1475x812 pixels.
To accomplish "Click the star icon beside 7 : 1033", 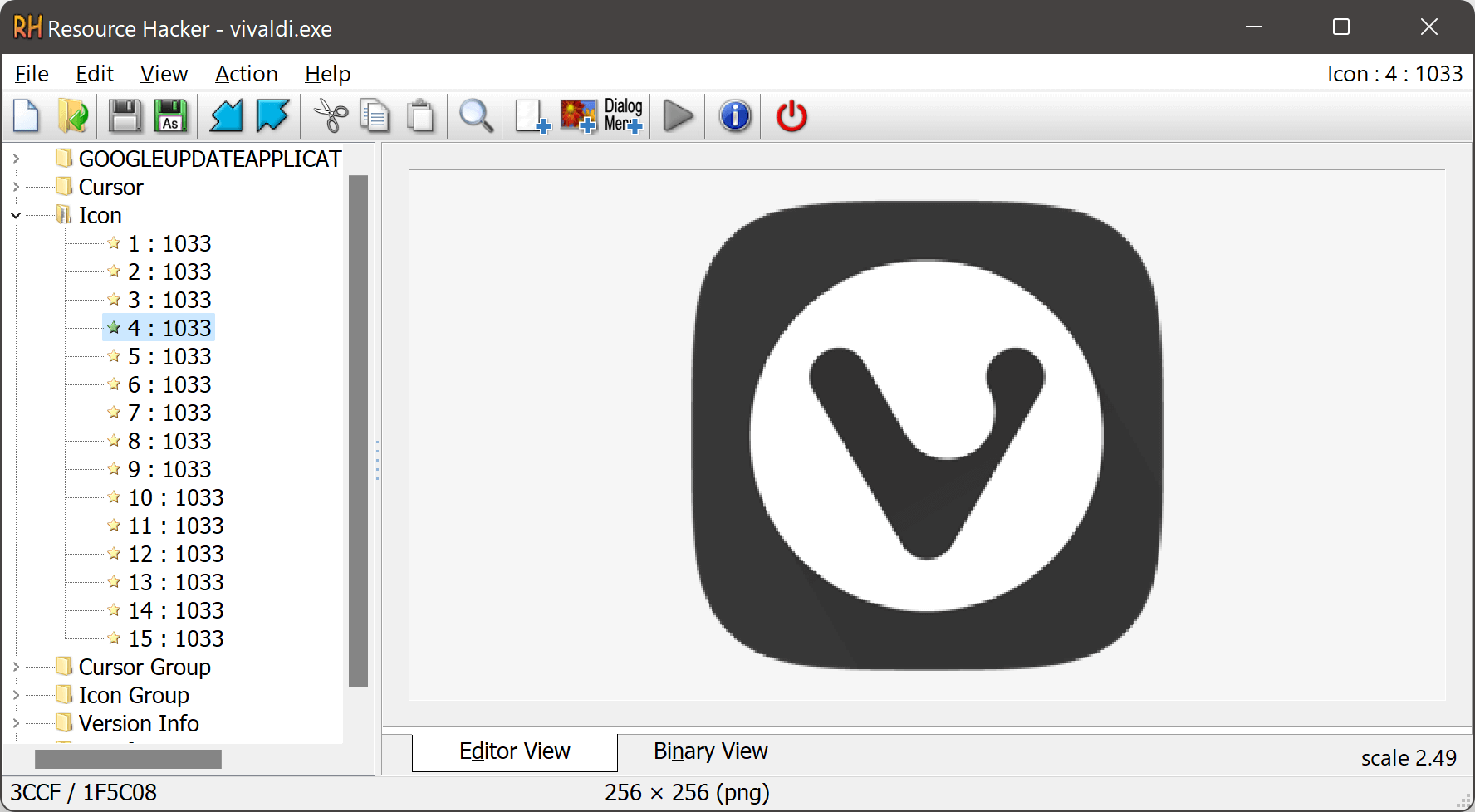I will click(x=115, y=413).
